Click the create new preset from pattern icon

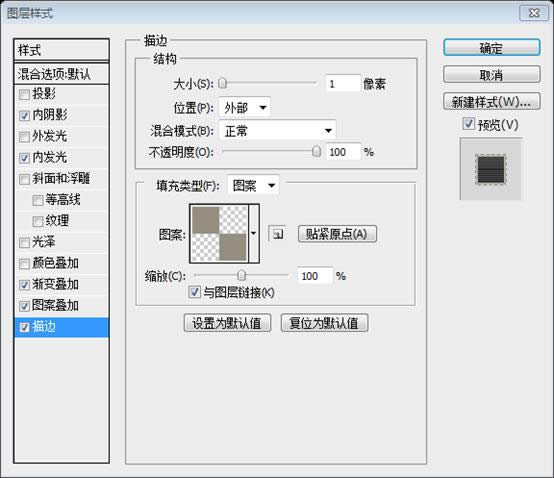[x=278, y=234]
